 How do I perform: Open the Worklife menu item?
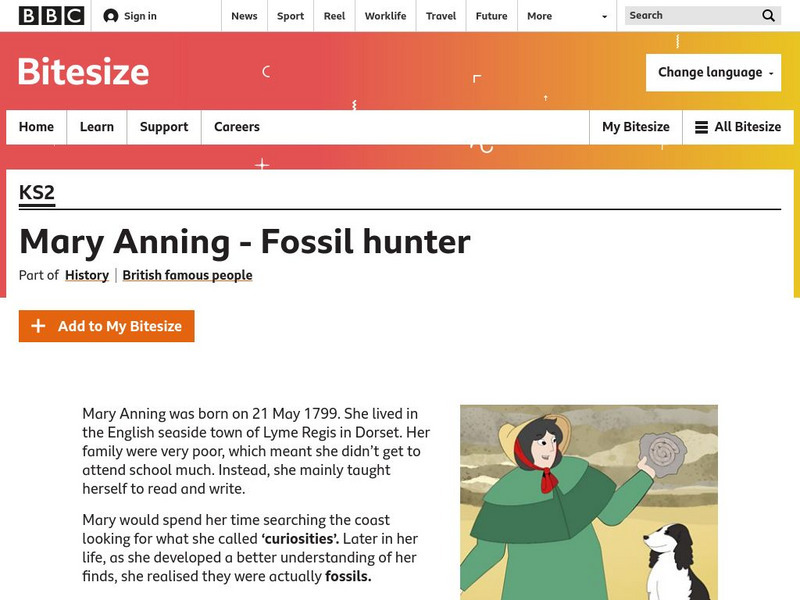(x=386, y=15)
